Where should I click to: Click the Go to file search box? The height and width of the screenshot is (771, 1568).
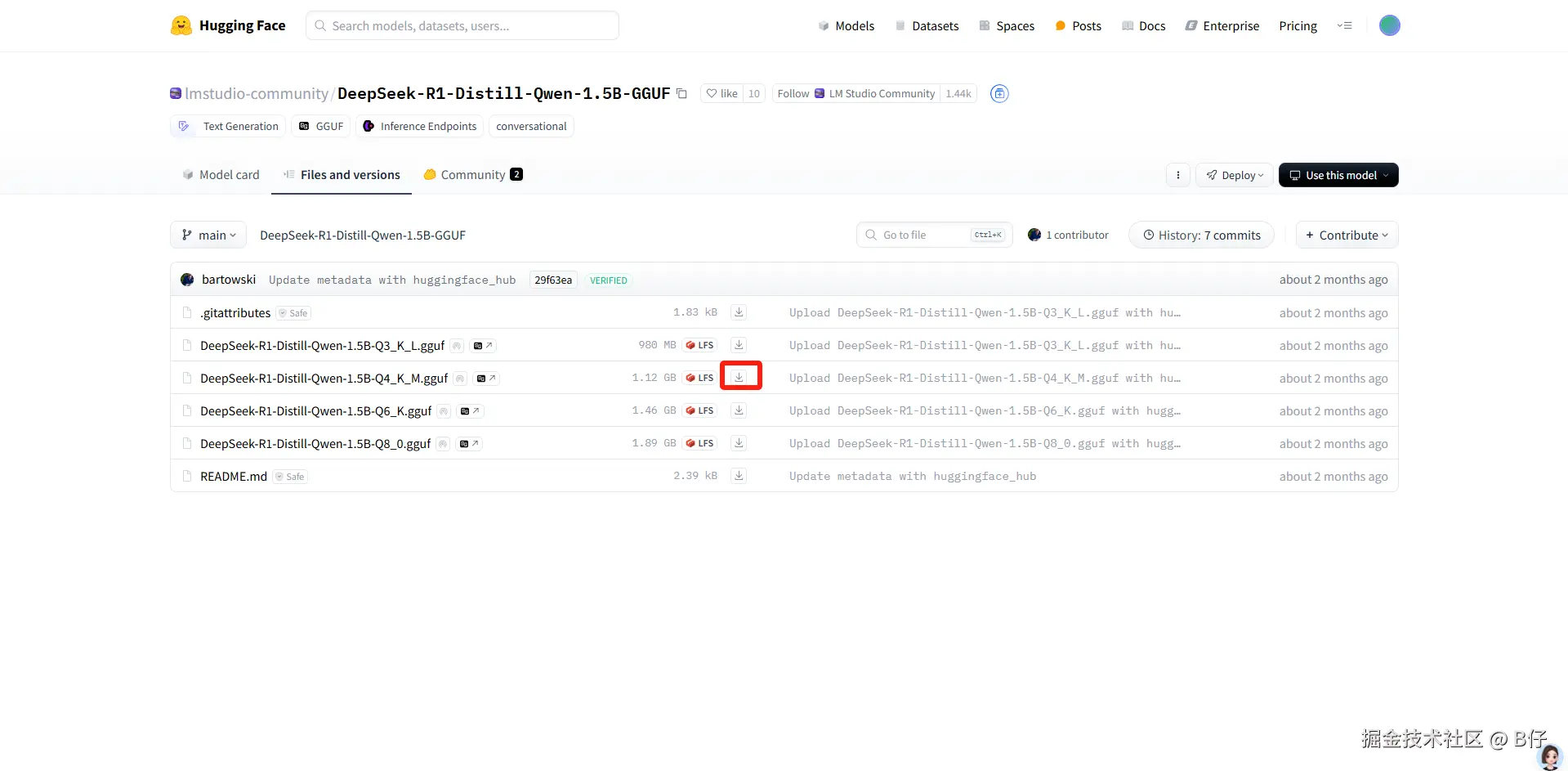tap(935, 235)
